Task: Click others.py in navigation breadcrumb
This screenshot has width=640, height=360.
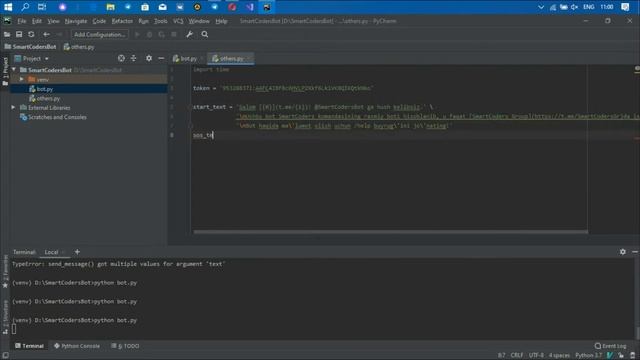Action: 79,47
